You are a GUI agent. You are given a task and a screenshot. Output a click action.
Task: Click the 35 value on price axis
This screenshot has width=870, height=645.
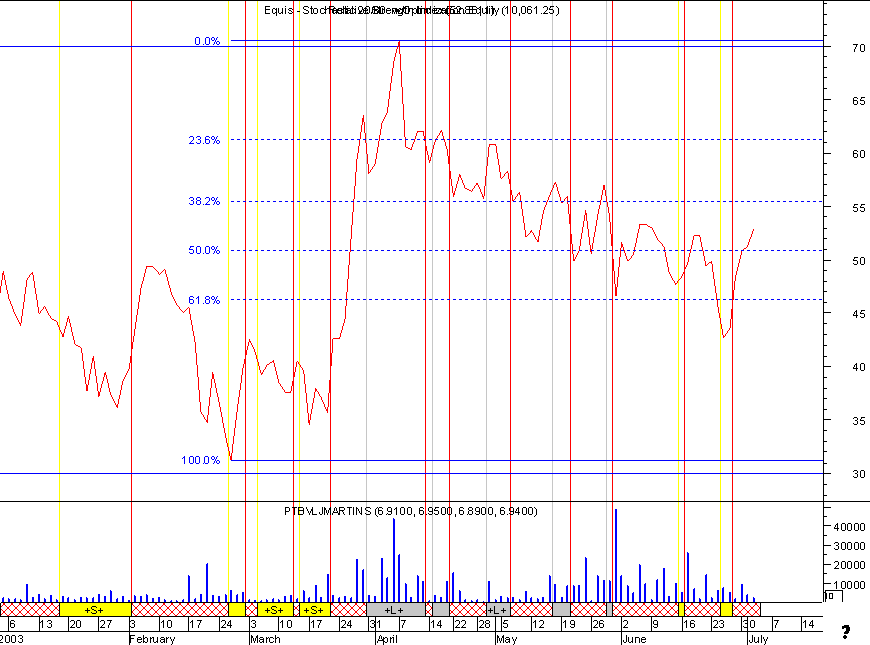(x=859, y=421)
